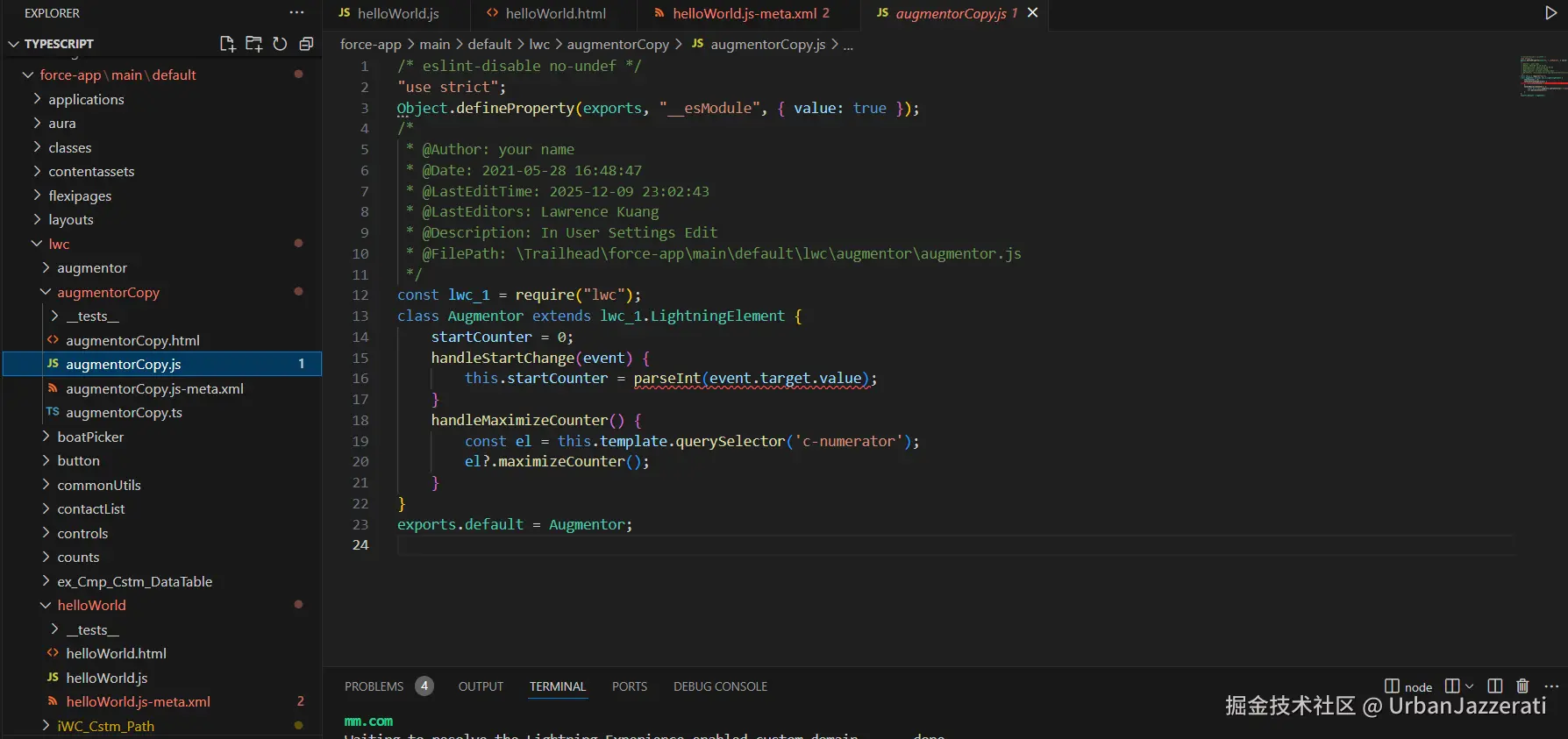This screenshot has width=1568, height=739.
Task: Create a new file in Explorer
Action: tap(227, 44)
